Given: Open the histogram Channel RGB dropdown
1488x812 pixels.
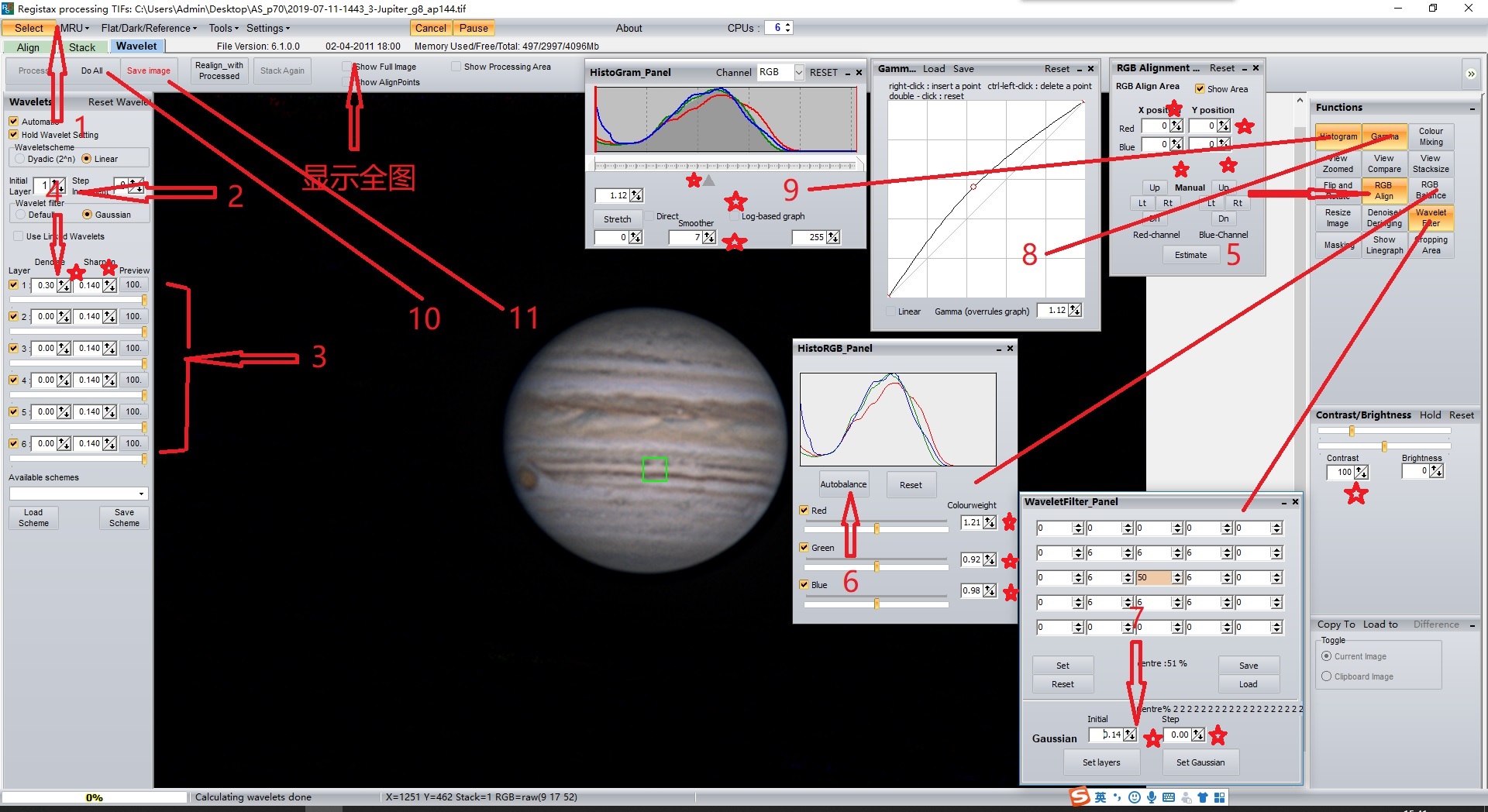Looking at the screenshot, I should (798, 72).
